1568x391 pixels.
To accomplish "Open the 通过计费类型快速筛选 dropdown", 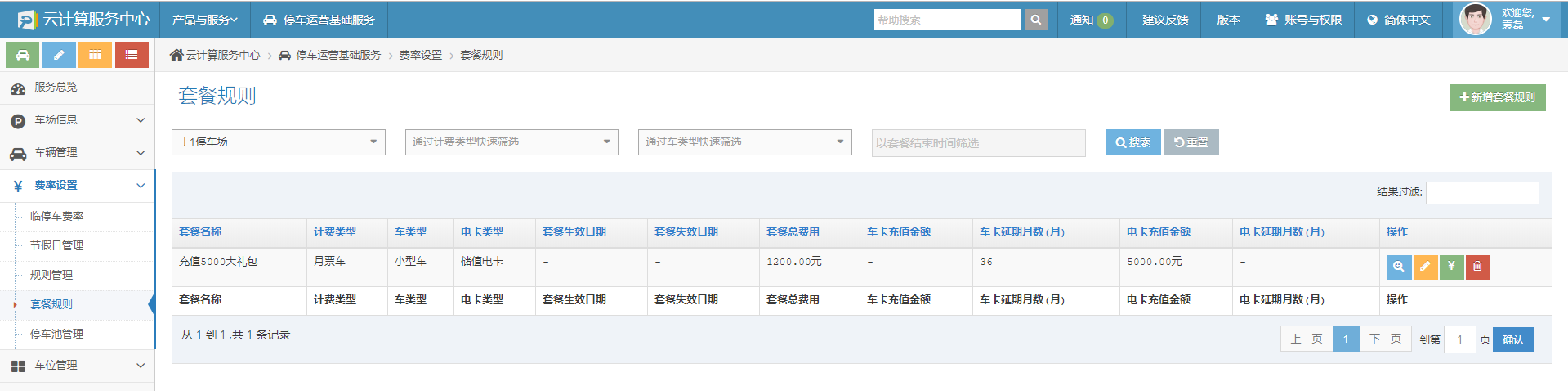I will tap(511, 142).
